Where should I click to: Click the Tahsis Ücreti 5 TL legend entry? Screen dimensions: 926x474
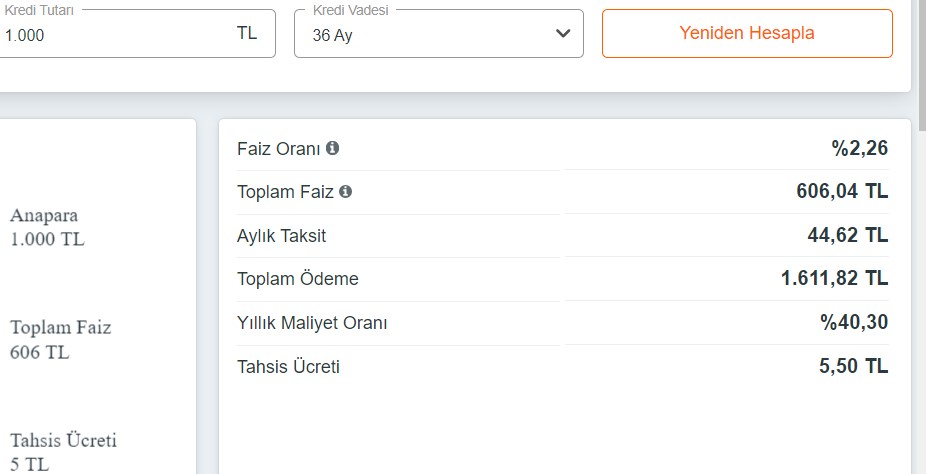(63, 452)
